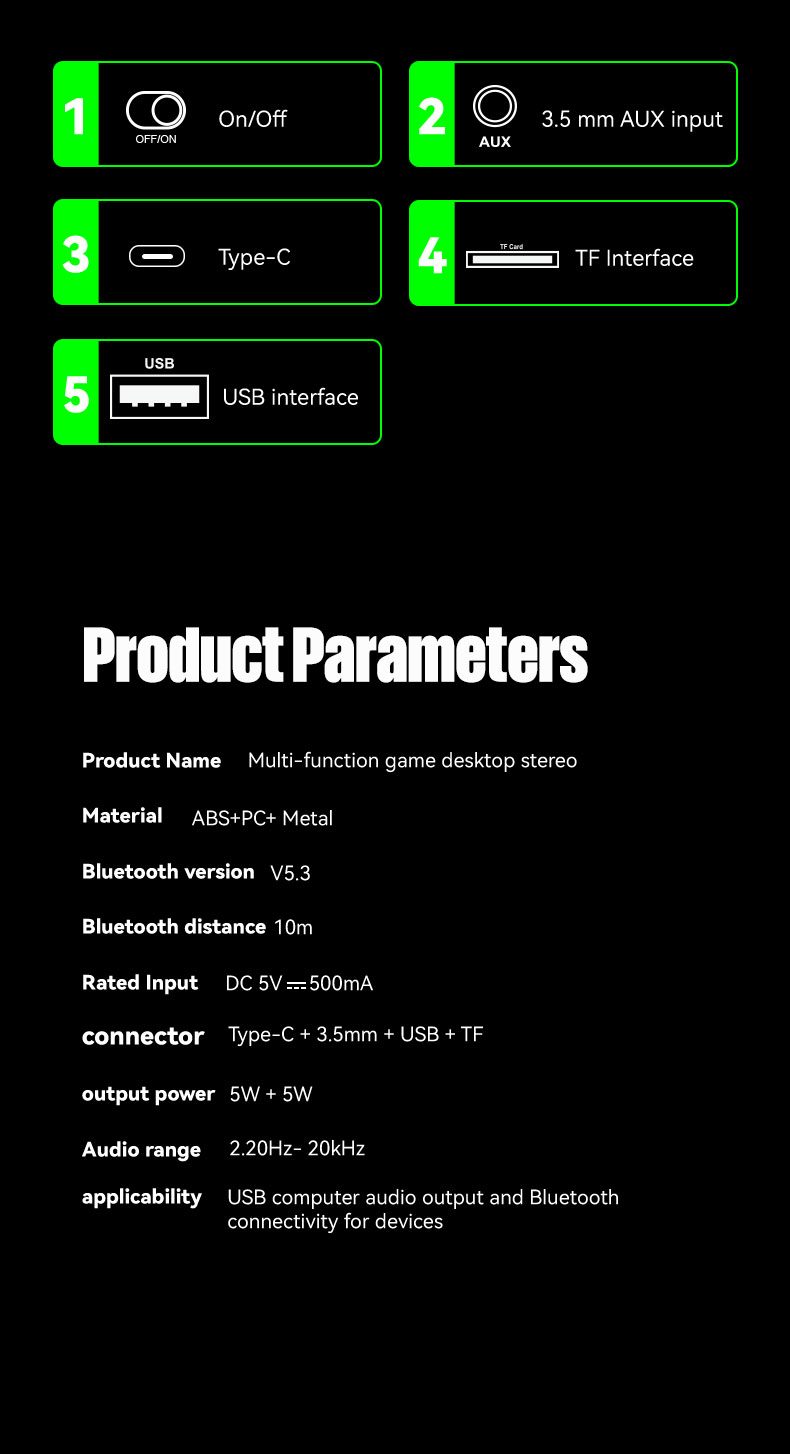This screenshot has width=790, height=1454.
Task: Click the Type-C port icon
Action: pos(157,257)
